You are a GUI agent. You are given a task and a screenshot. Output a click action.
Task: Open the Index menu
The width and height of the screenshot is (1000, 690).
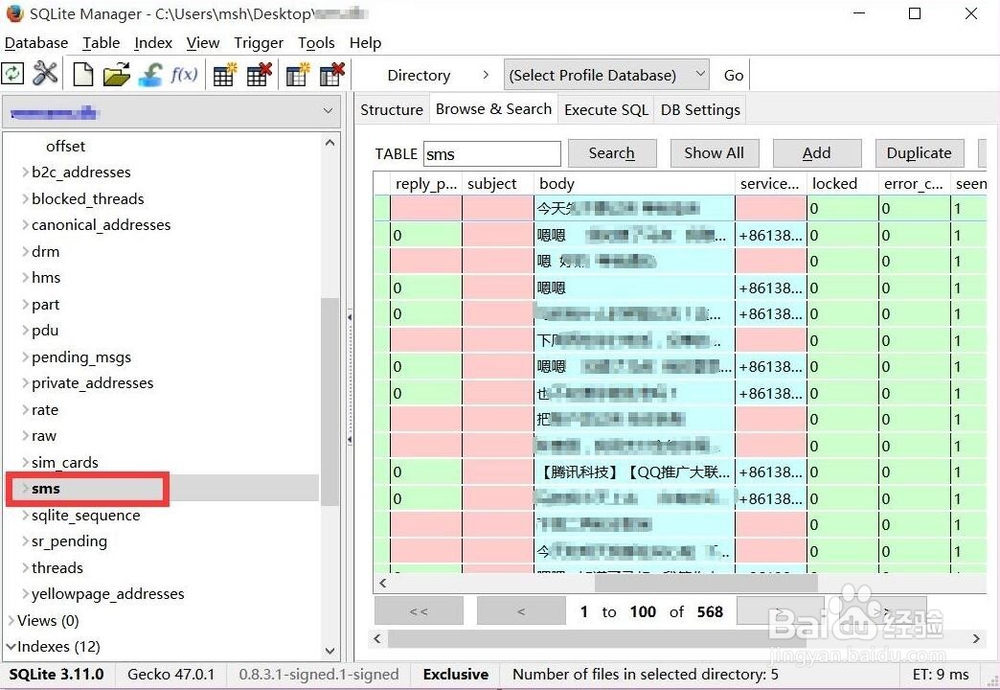pyautogui.click(x=153, y=43)
